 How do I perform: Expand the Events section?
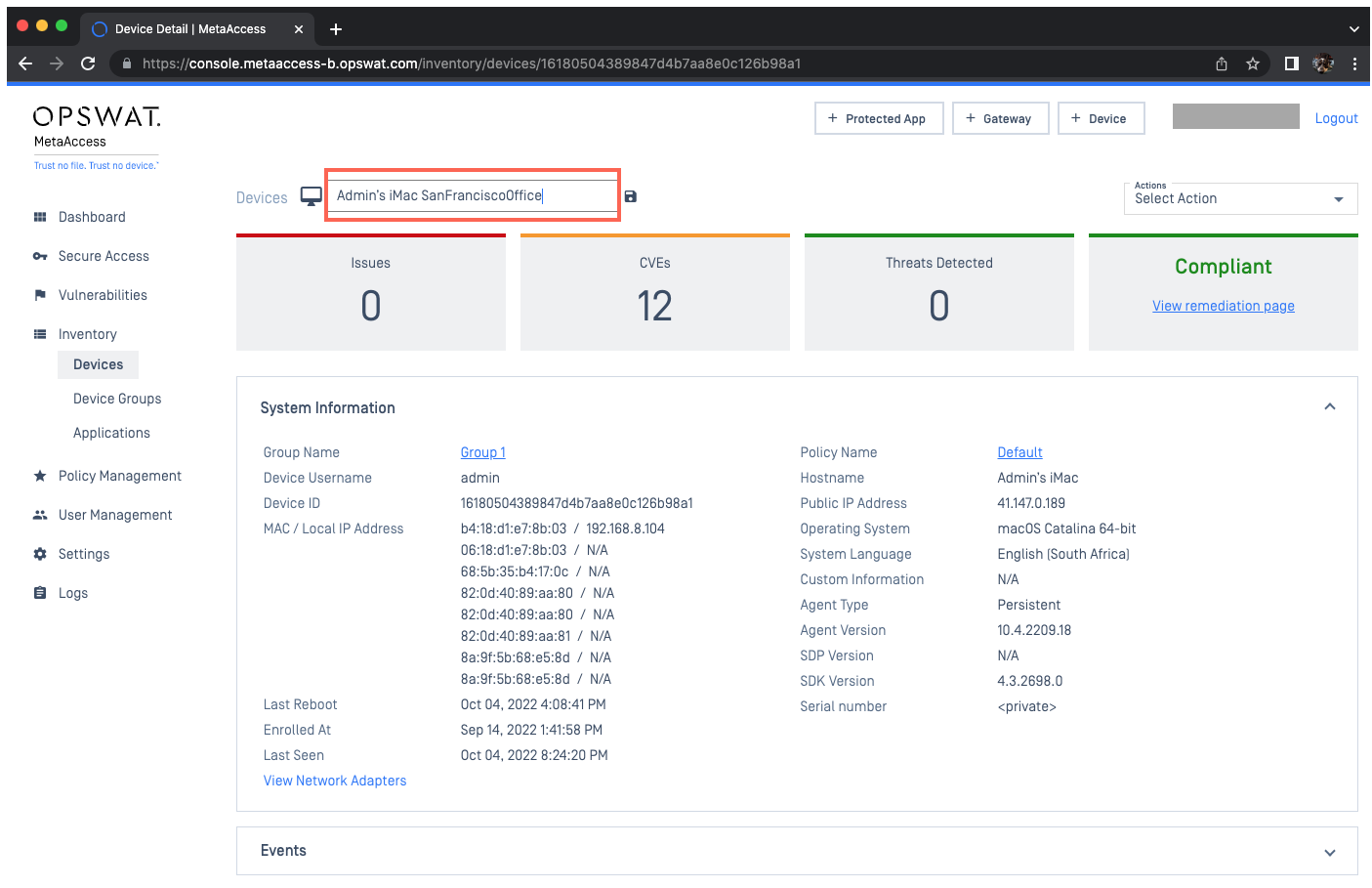point(1330,852)
